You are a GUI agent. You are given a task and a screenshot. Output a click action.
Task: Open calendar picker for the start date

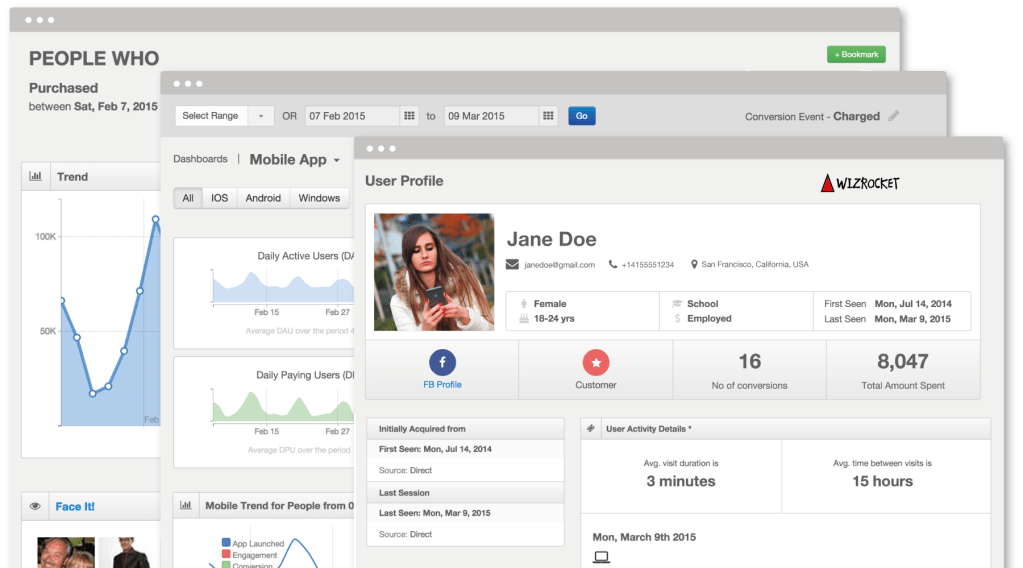click(x=409, y=116)
